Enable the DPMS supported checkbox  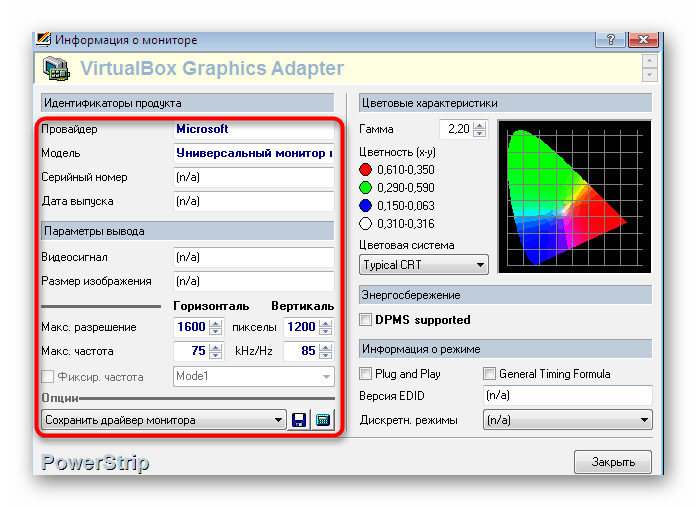click(365, 320)
